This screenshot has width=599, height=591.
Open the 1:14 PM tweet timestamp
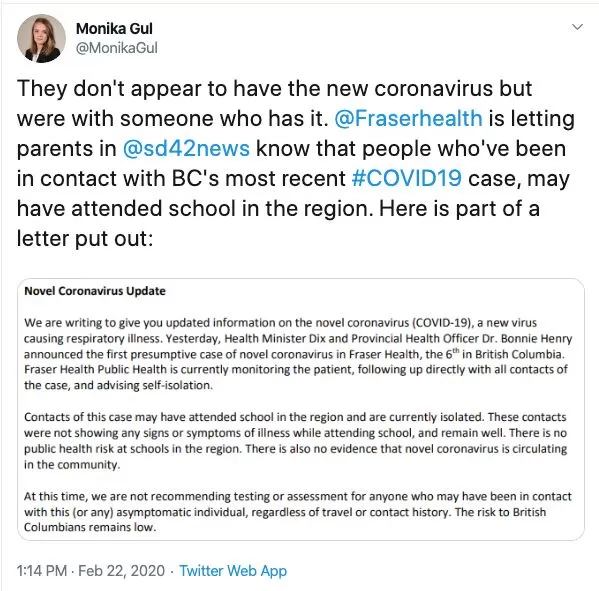click(42, 571)
